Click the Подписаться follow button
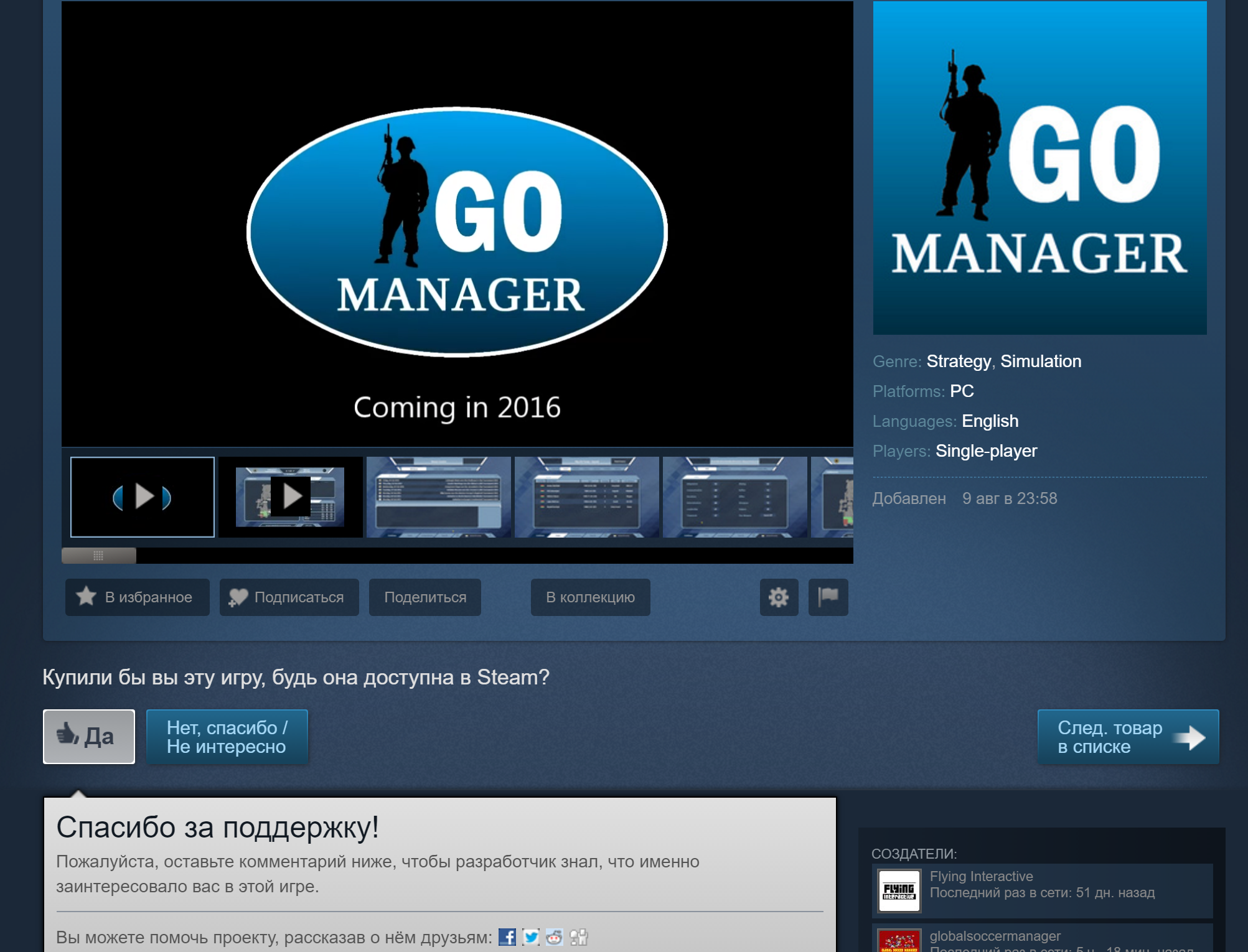The width and height of the screenshot is (1248, 952). [289, 597]
